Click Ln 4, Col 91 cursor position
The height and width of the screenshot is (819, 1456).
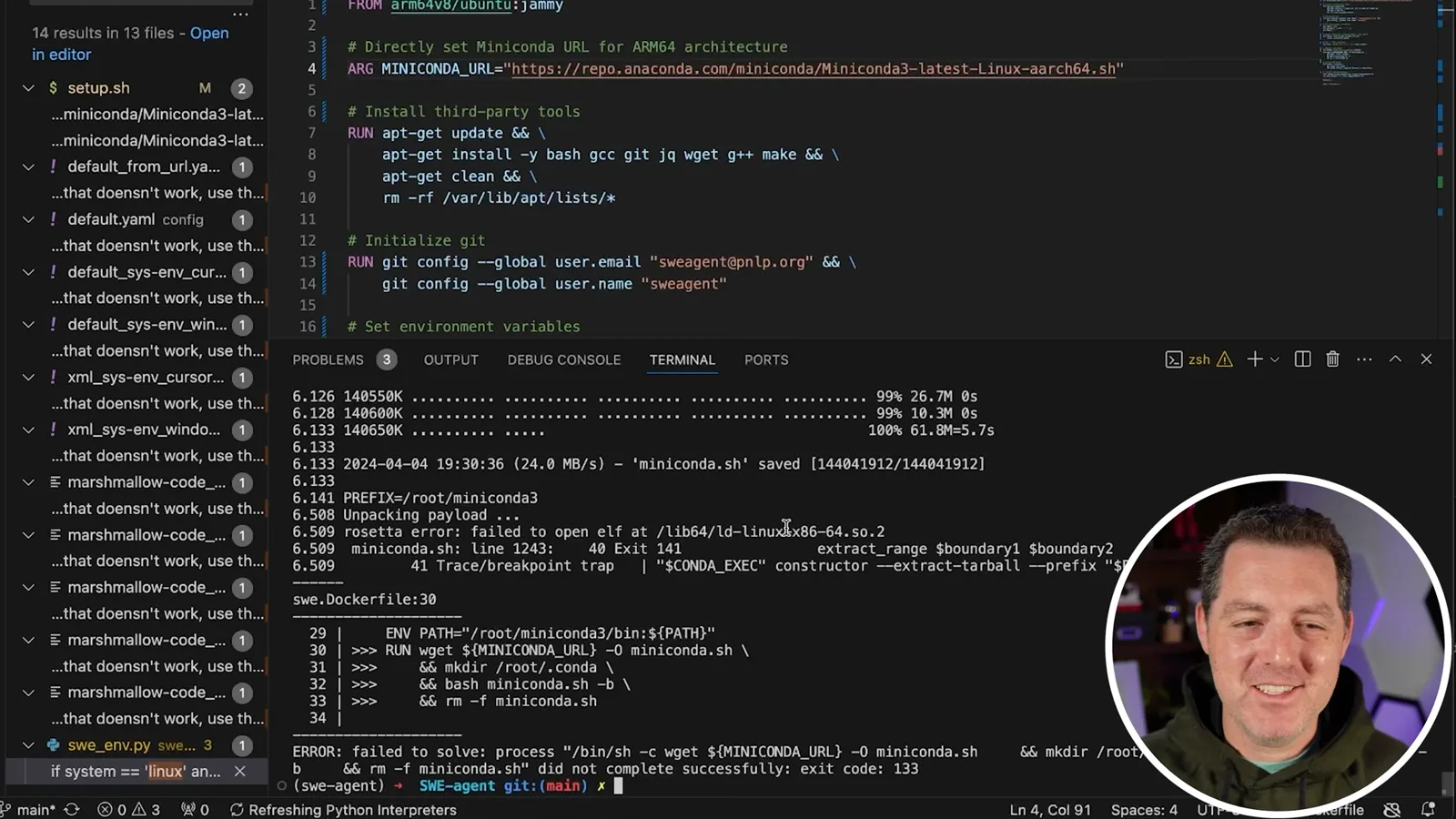pyautogui.click(x=1050, y=810)
